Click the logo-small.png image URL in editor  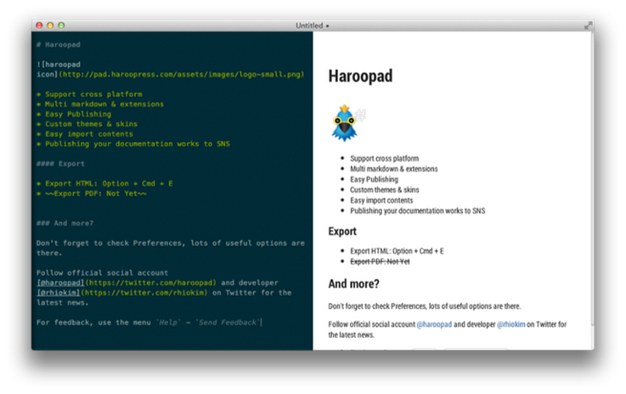(181, 74)
